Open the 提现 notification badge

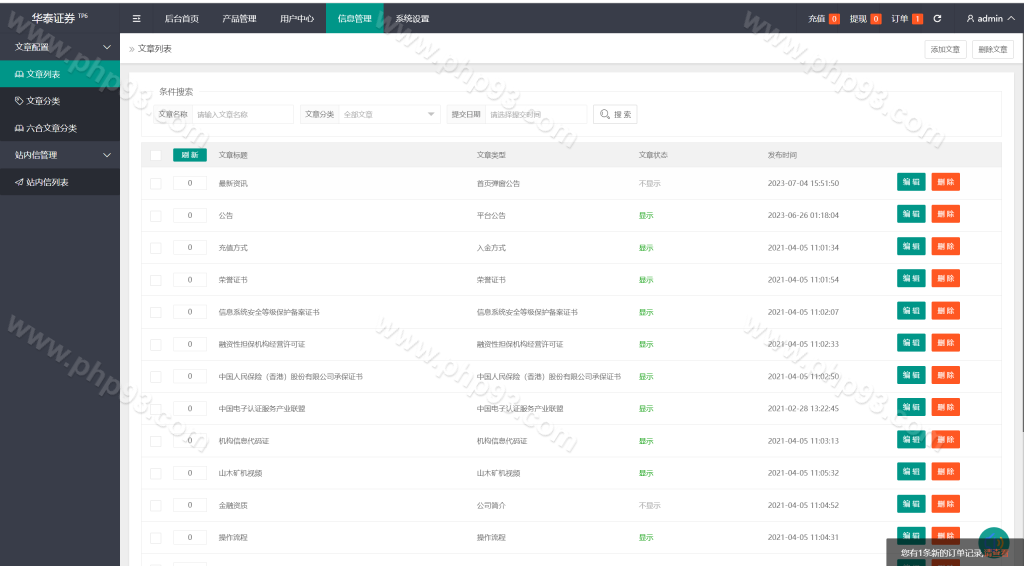(866, 18)
